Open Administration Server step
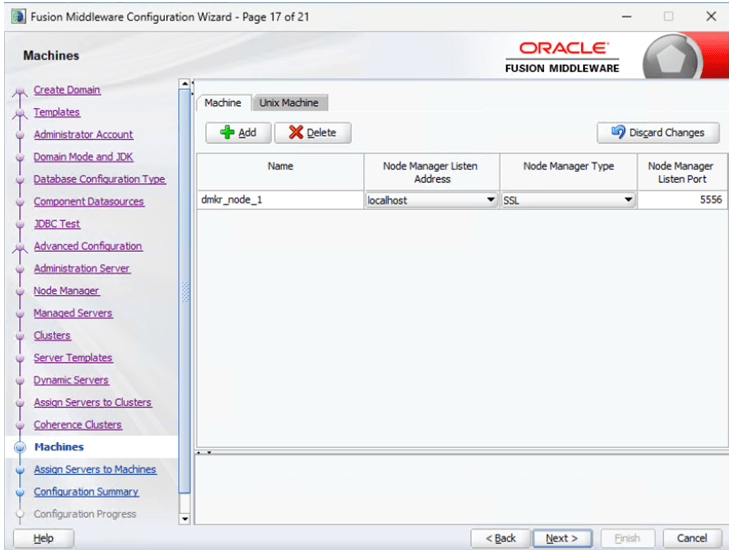Image resolution: width=729 pixels, height=550 pixels. (82, 268)
